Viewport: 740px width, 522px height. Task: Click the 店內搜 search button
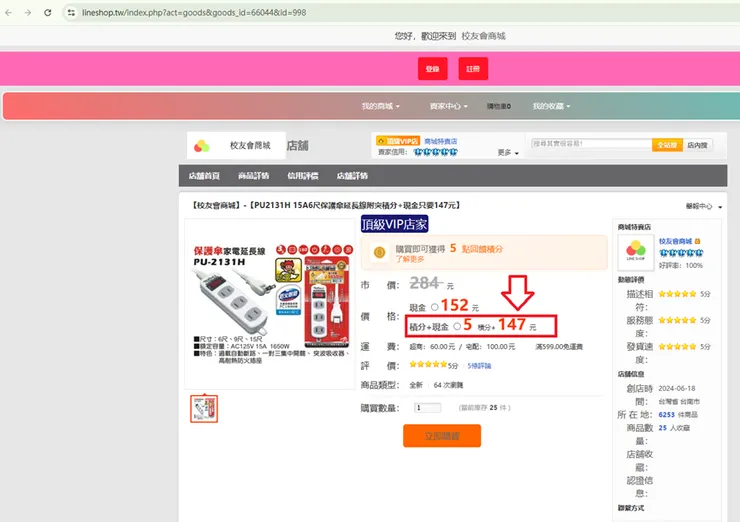tap(697, 145)
